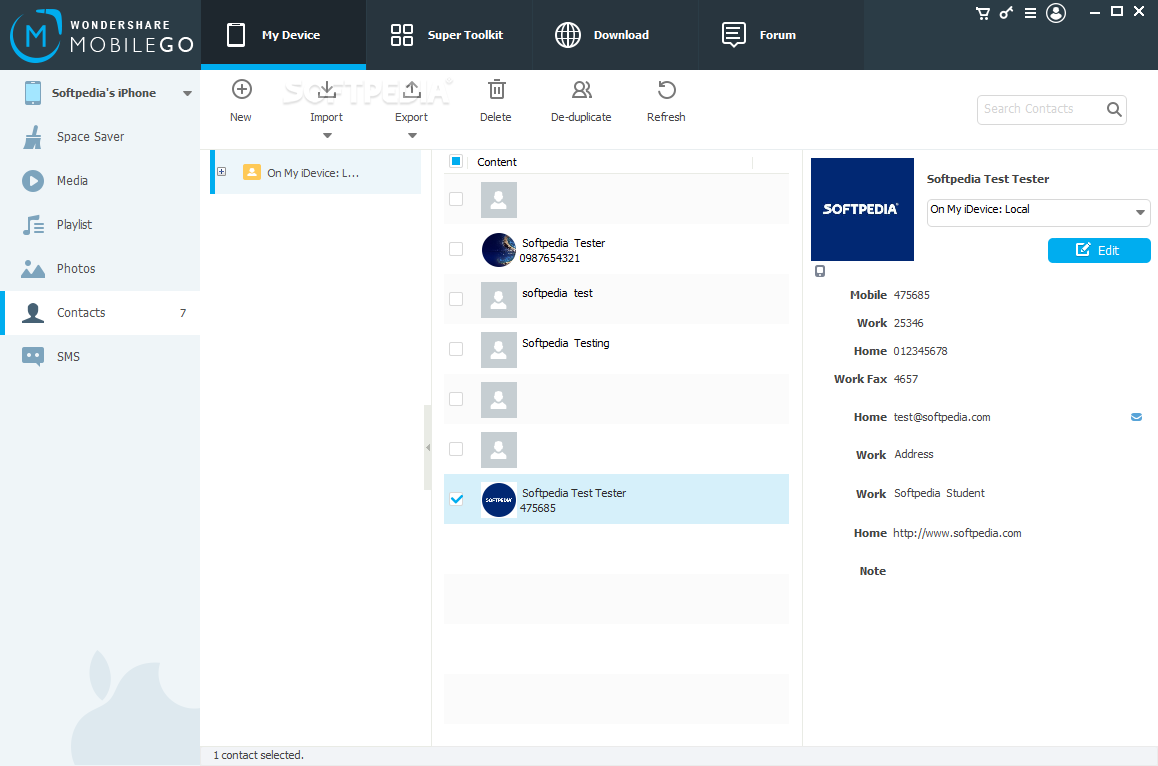Switch to the Super Toolkit tab

(x=449, y=35)
